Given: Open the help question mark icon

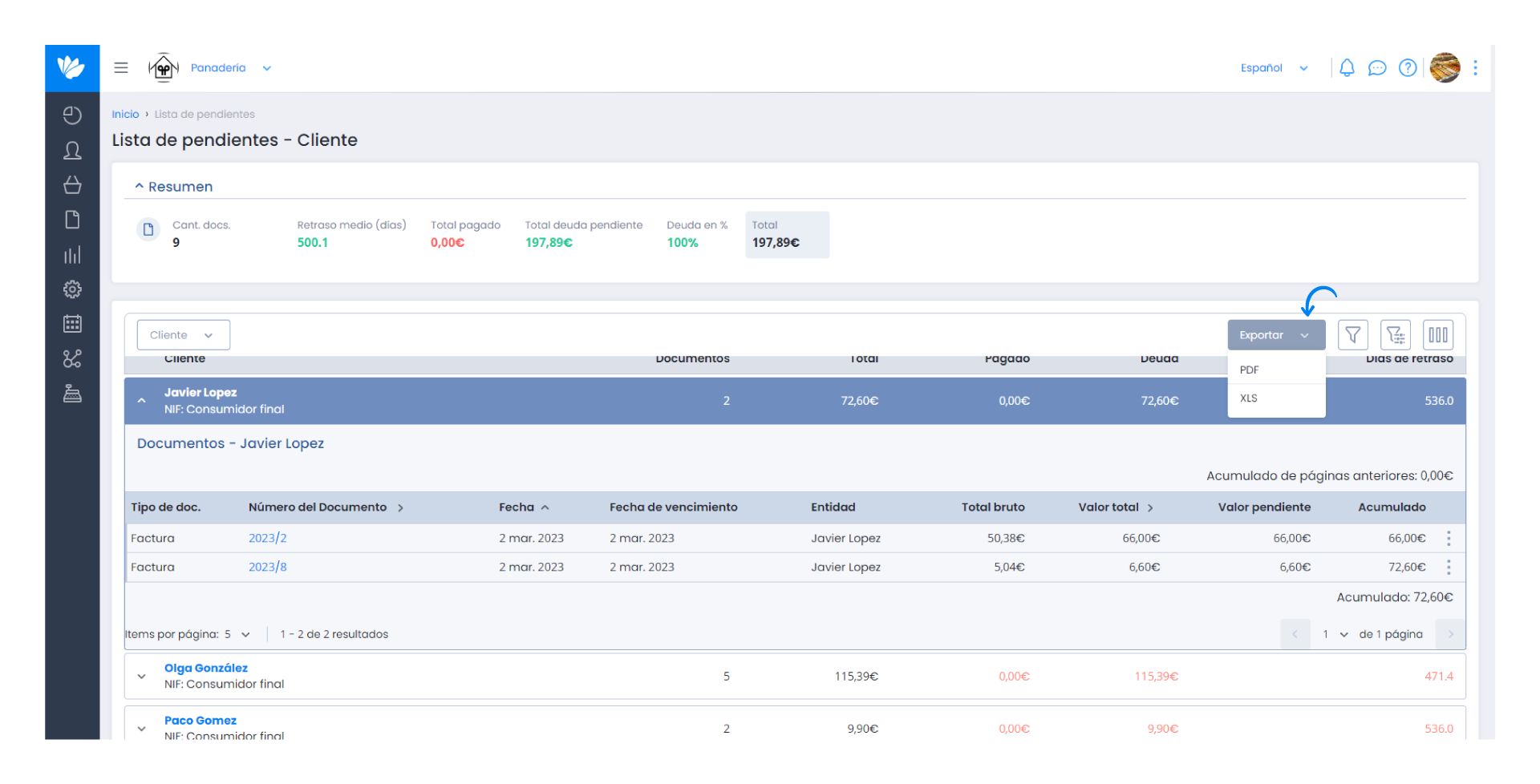Looking at the screenshot, I should click(x=1408, y=68).
